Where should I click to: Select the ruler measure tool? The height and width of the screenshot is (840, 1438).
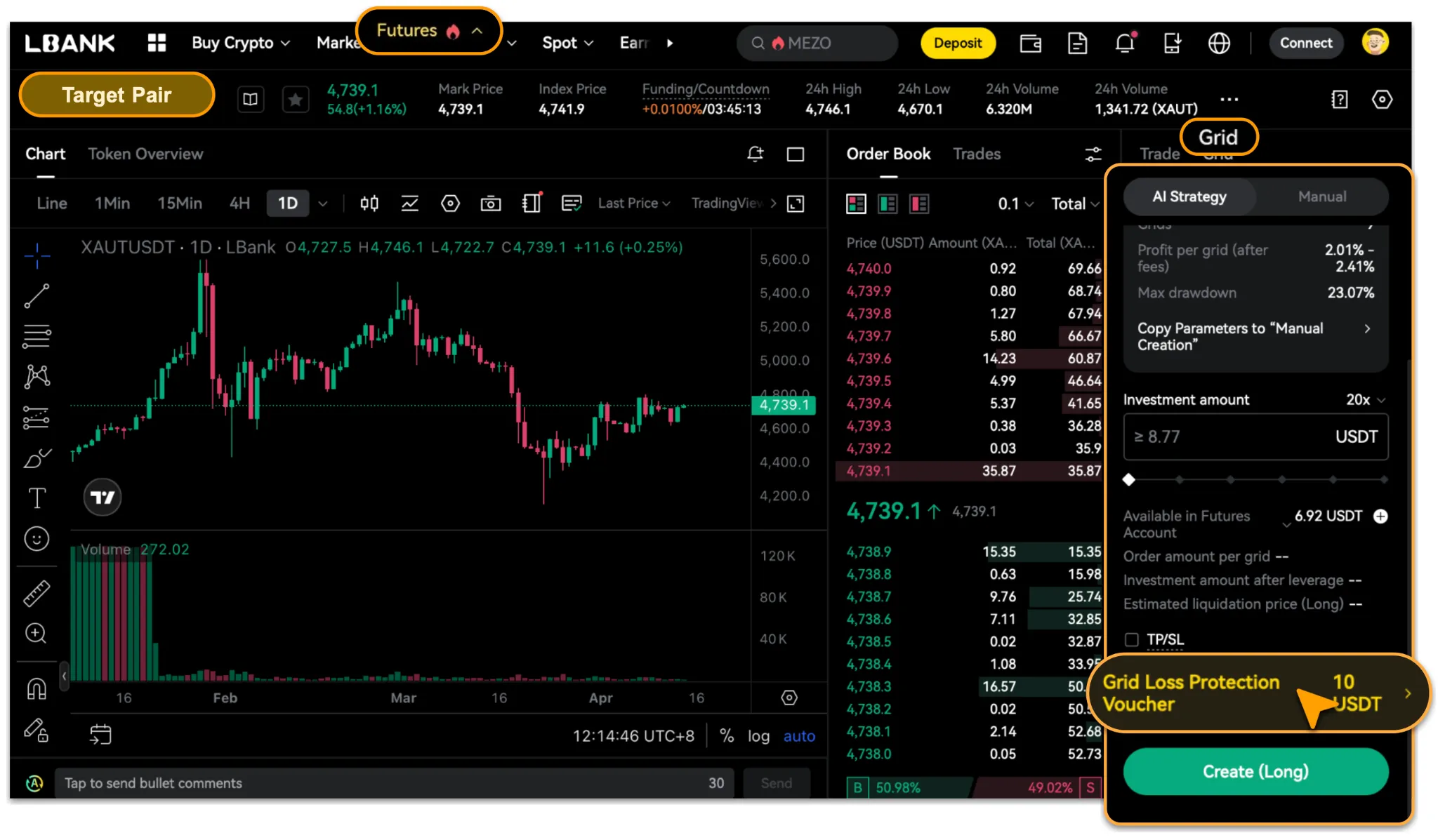click(x=37, y=594)
